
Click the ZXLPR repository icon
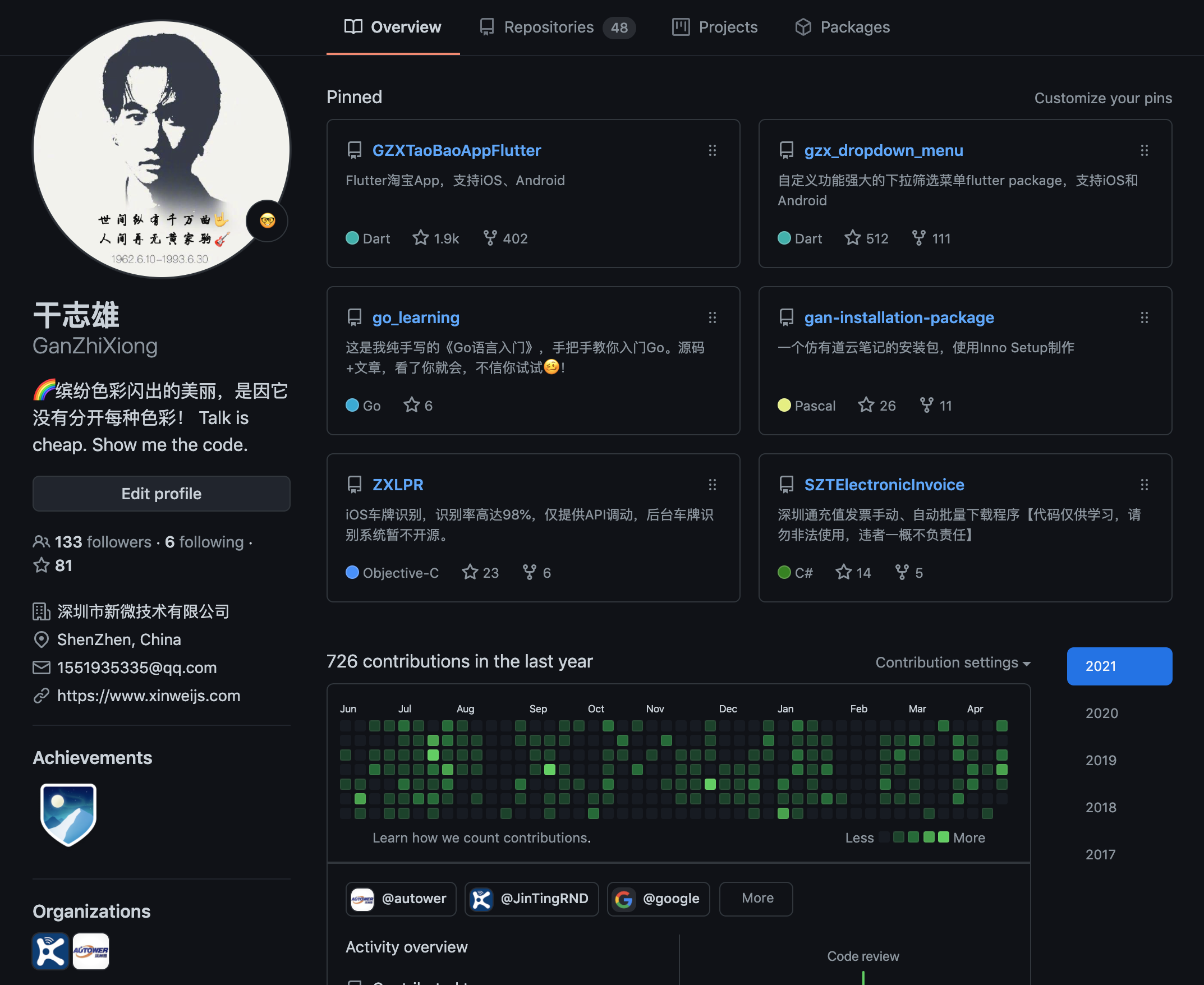click(355, 484)
